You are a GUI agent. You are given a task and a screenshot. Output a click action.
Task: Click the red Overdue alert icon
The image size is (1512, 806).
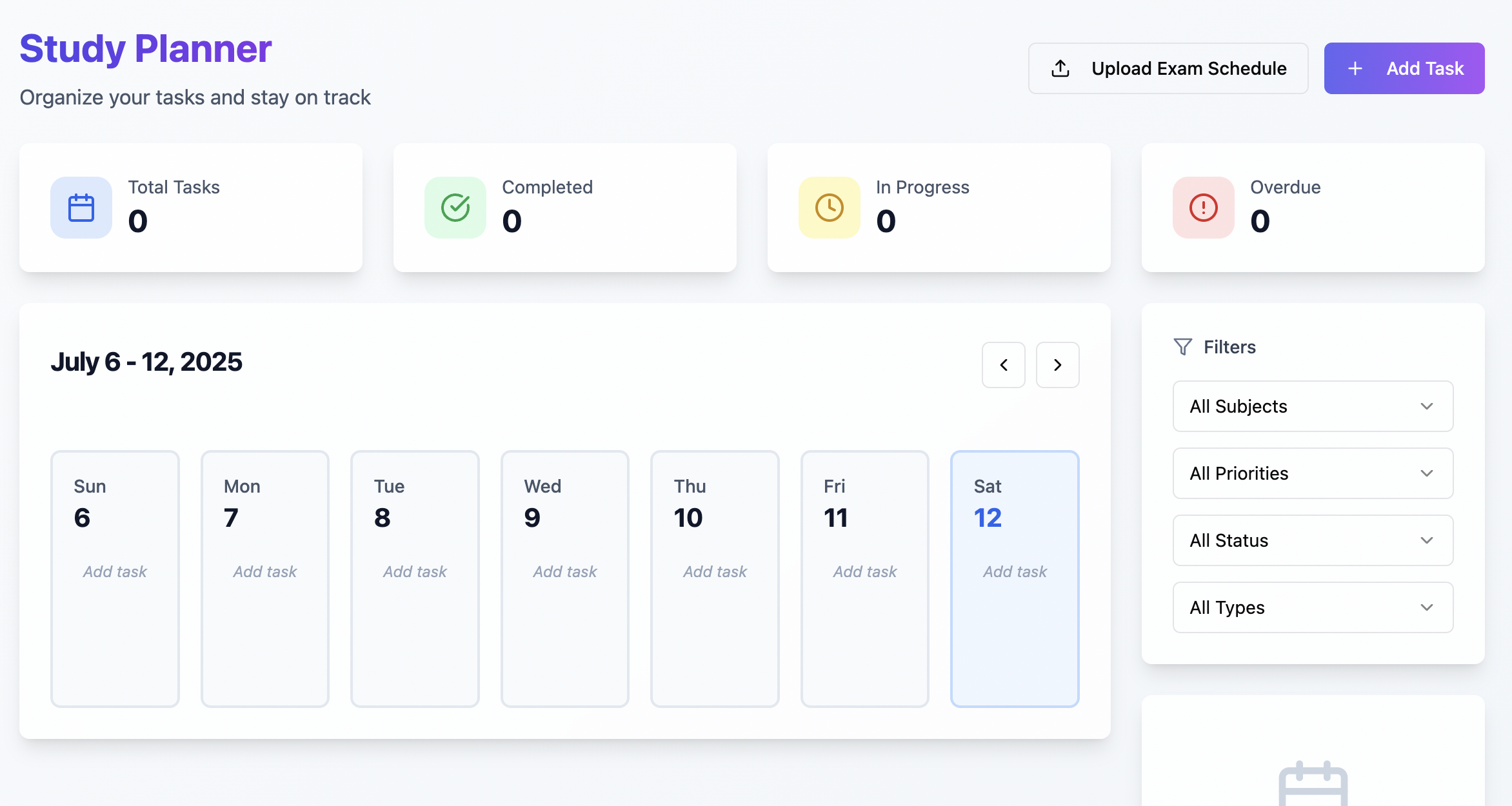coord(1204,208)
